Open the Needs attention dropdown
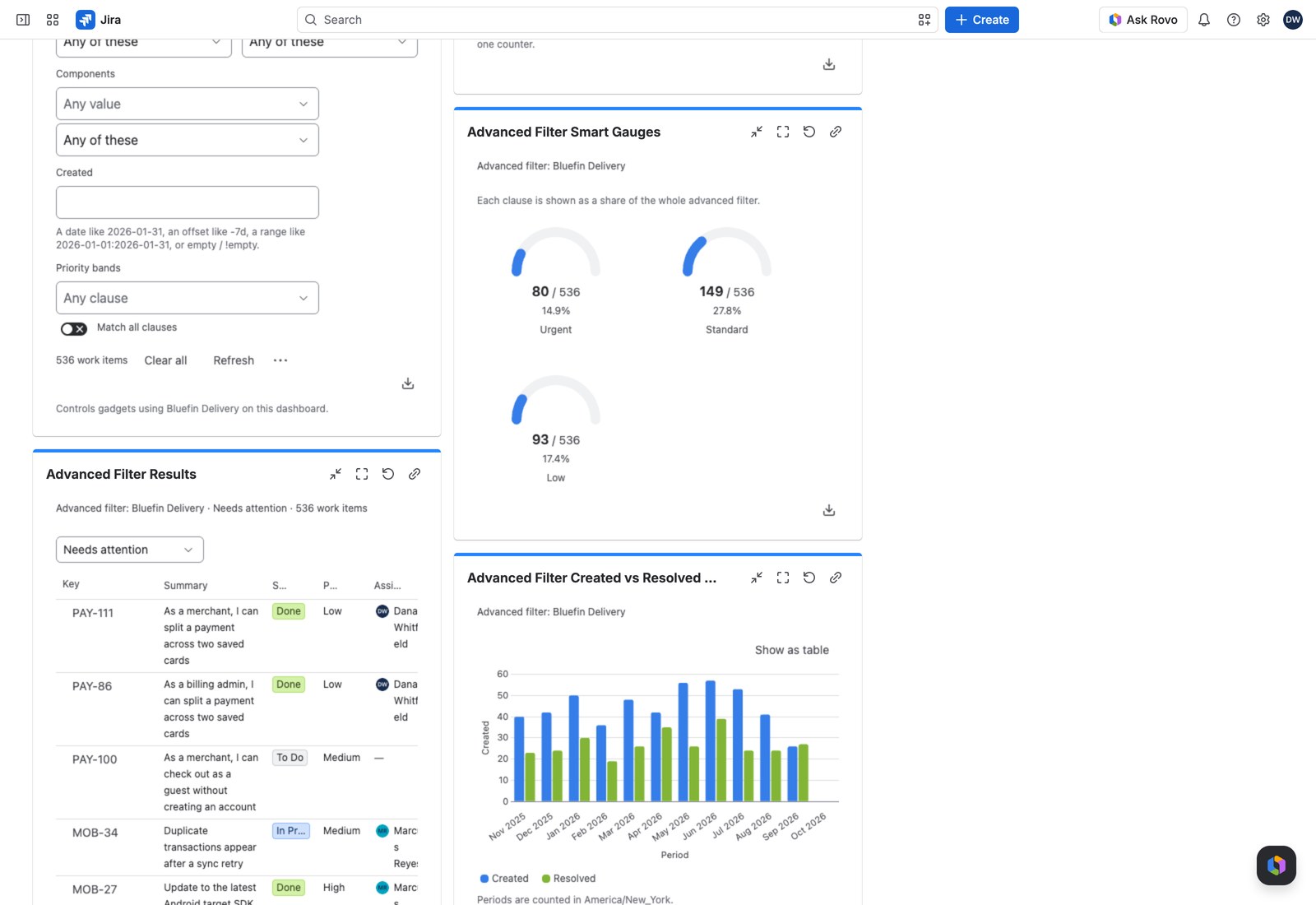Image resolution: width=1316 pixels, height=905 pixels. [x=130, y=550]
